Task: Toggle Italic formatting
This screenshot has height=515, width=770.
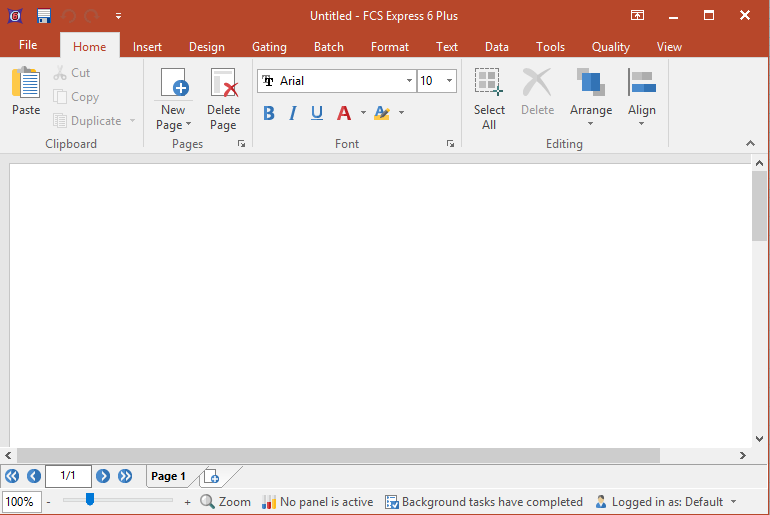Action: 293,113
